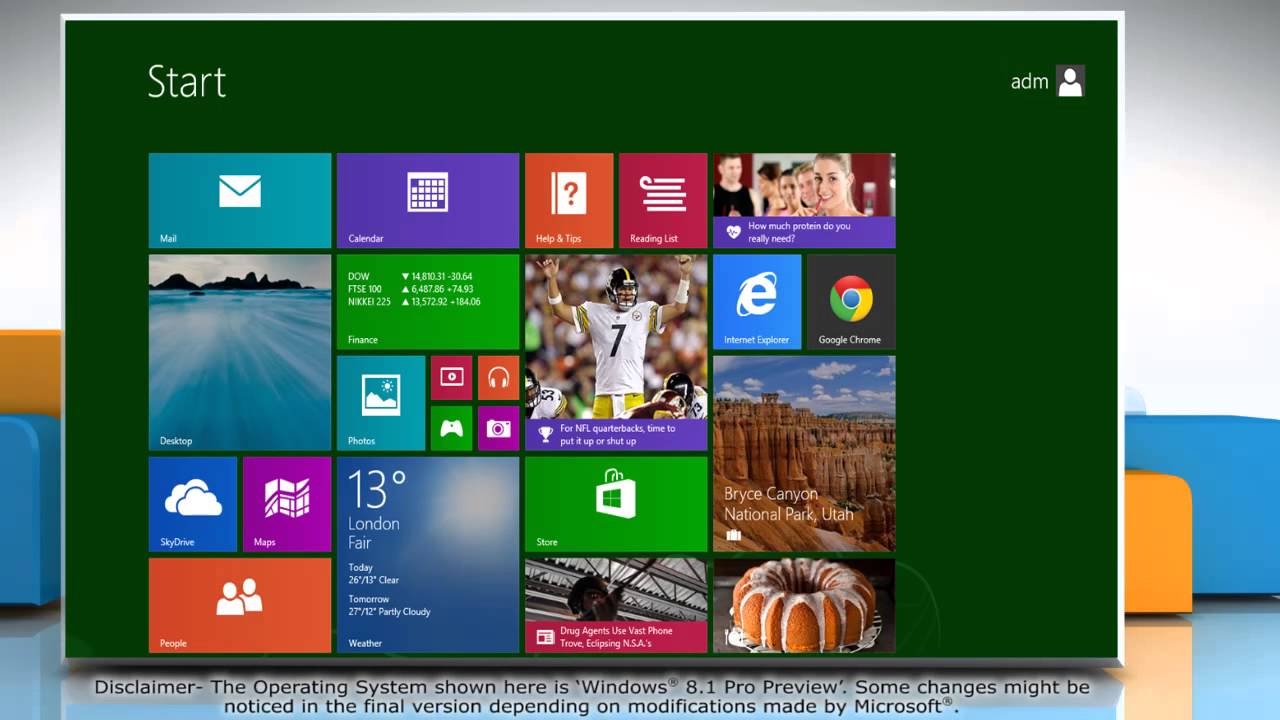Open the People tile
This screenshot has height=720, width=1280.
[x=240, y=605]
